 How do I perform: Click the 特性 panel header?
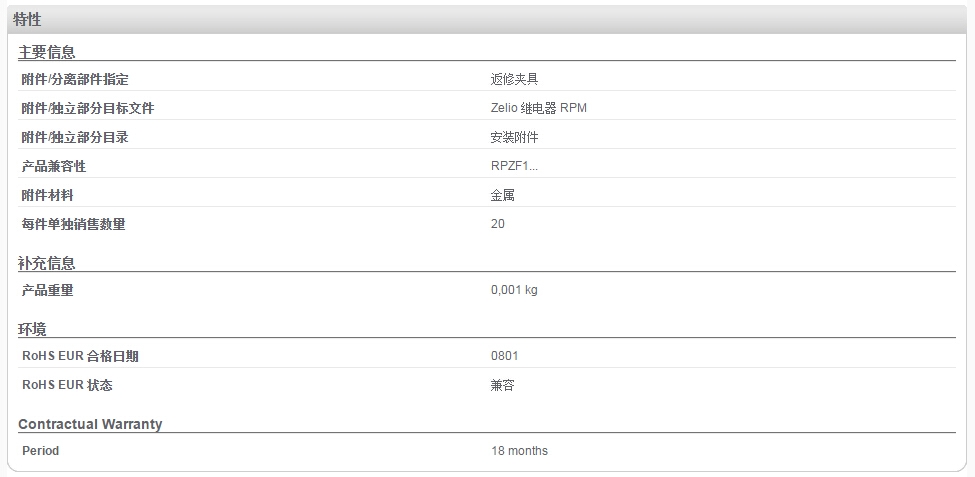click(487, 20)
